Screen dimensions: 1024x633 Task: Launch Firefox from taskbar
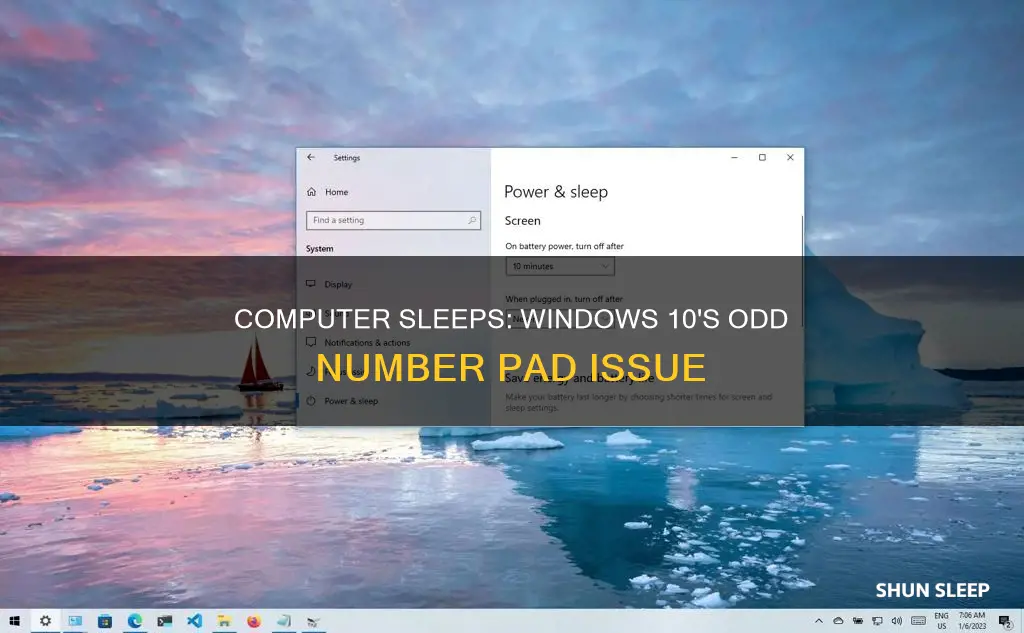254,621
